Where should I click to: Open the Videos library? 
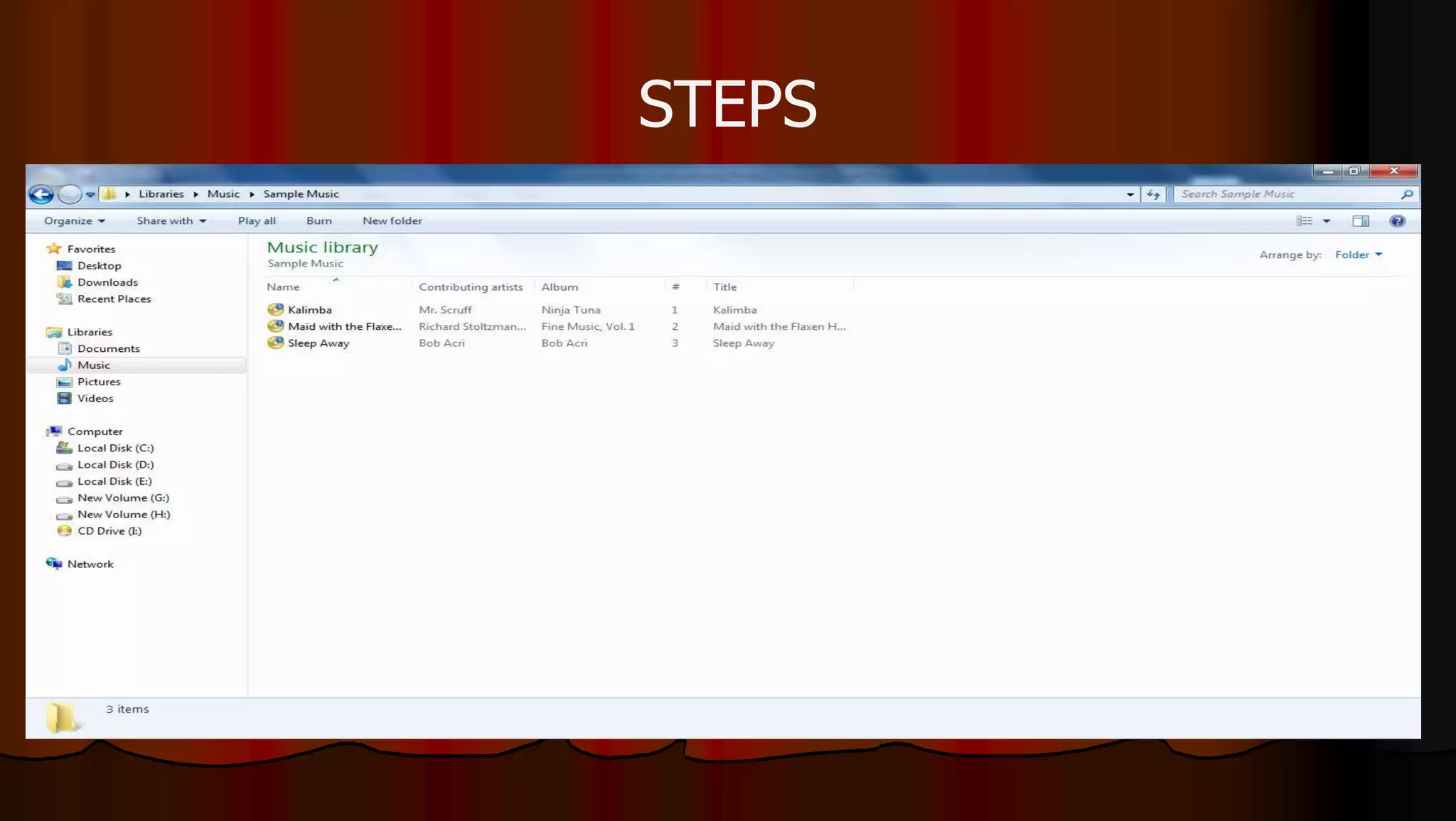coord(95,398)
